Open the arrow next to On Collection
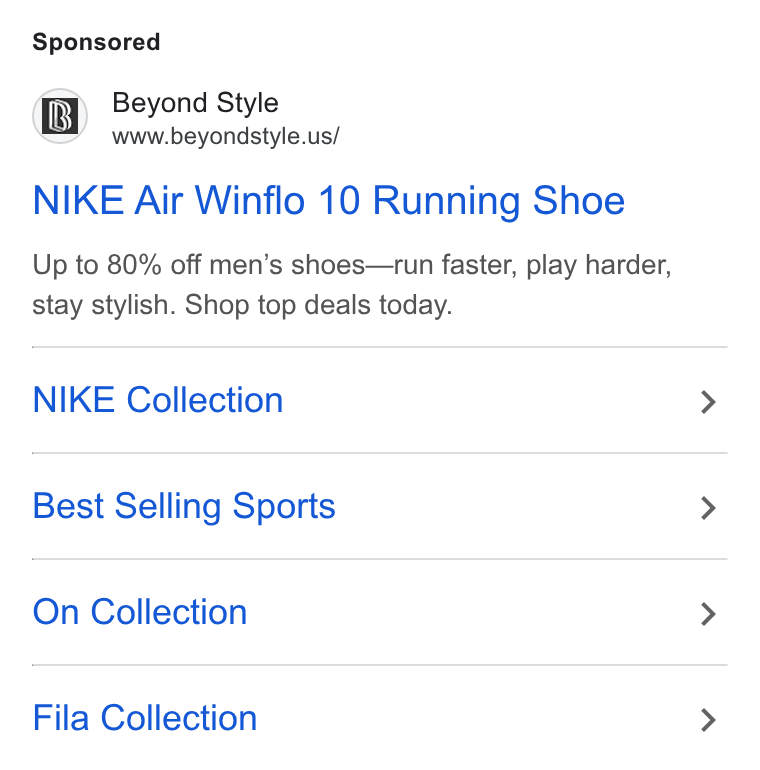 pos(708,614)
